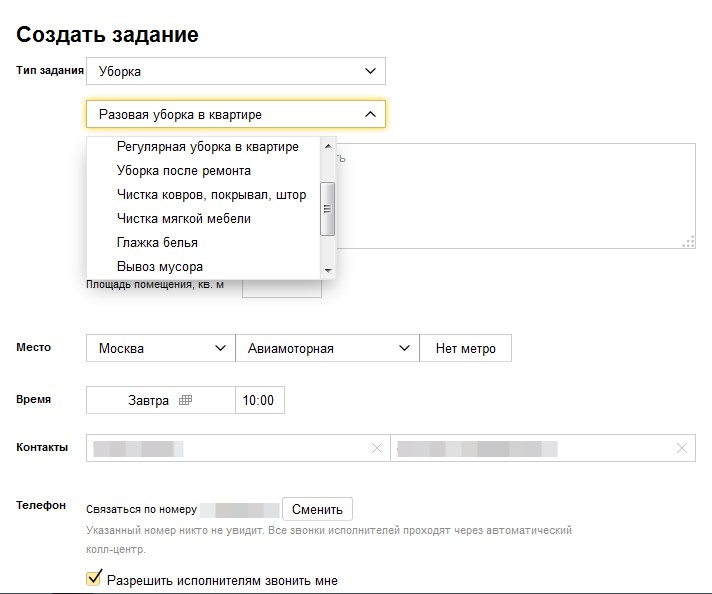Click the dropdown list scroll down arrow

(x=328, y=271)
